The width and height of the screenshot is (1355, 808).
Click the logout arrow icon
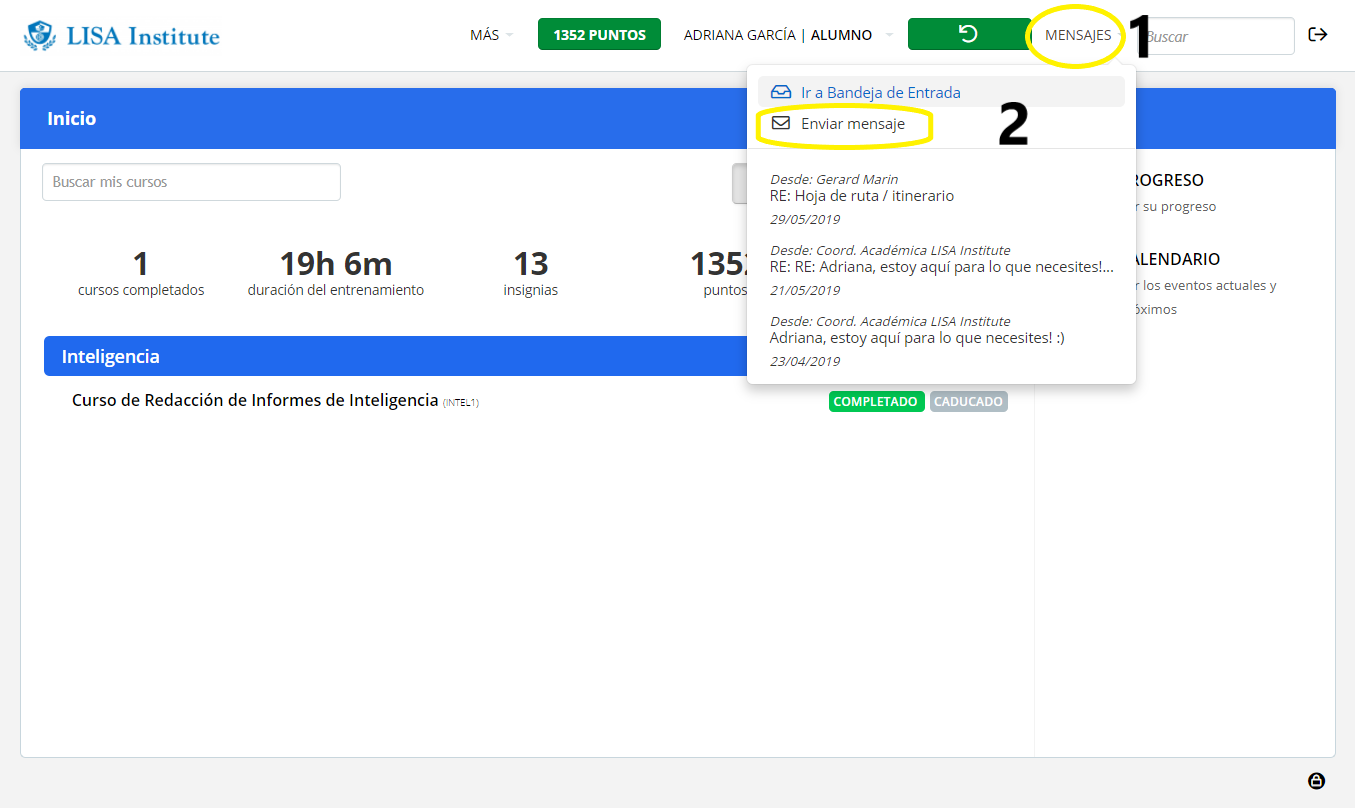click(x=1318, y=35)
